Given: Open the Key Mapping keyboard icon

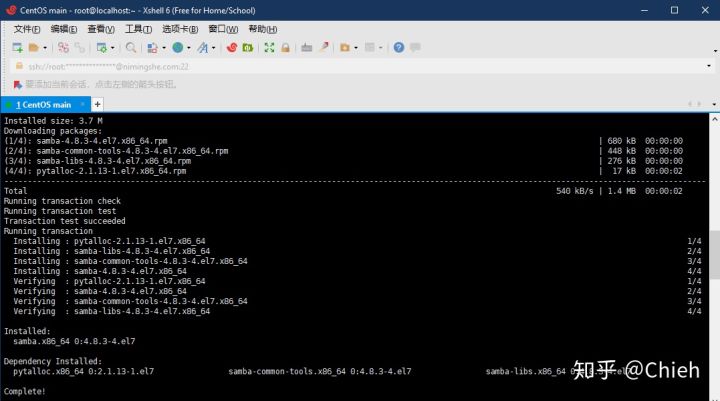Looking at the screenshot, I should coord(307,47).
